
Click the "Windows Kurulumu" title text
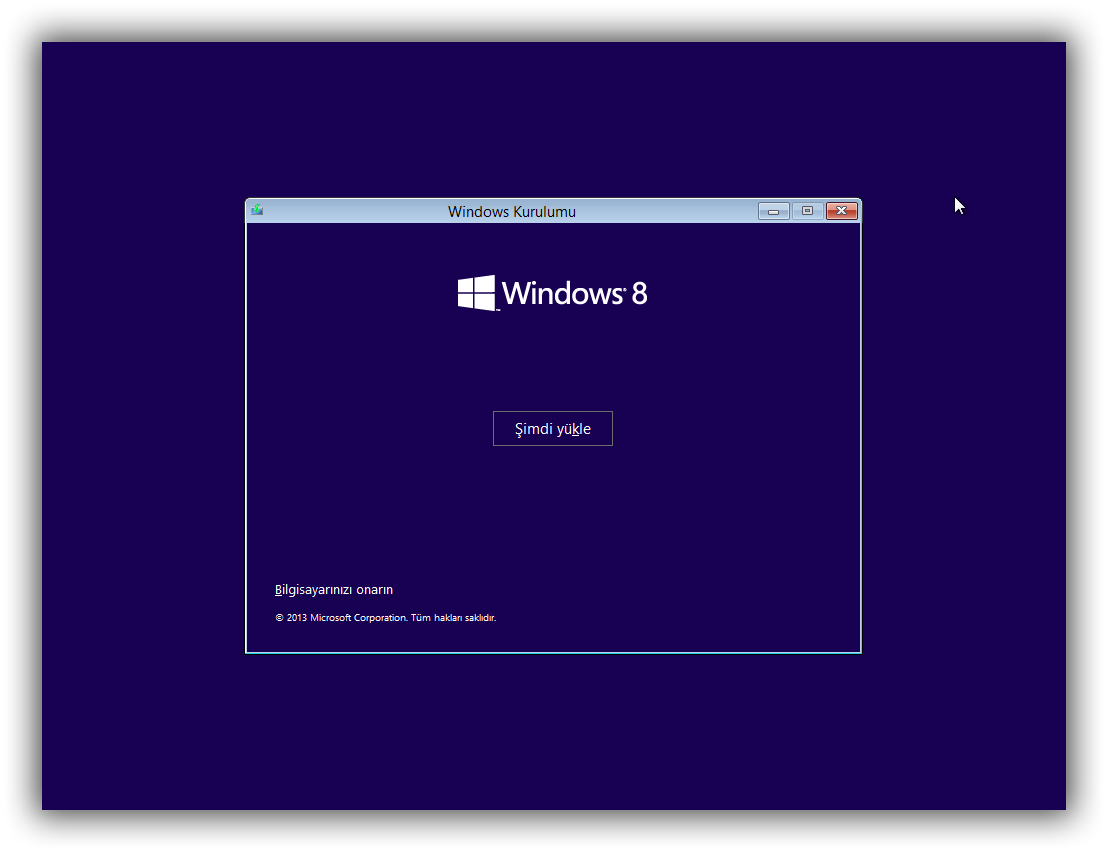(x=512, y=212)
